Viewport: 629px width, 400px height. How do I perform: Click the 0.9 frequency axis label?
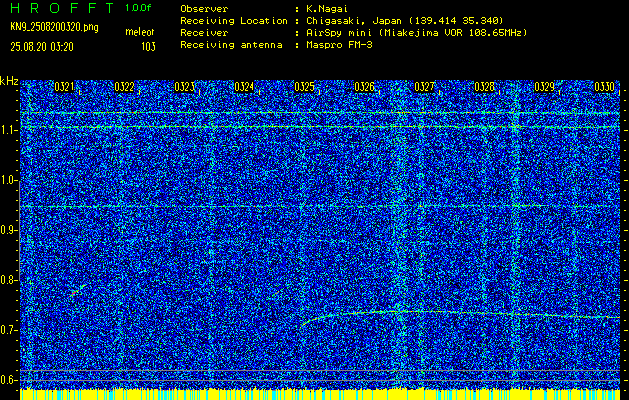pos(9,230)
